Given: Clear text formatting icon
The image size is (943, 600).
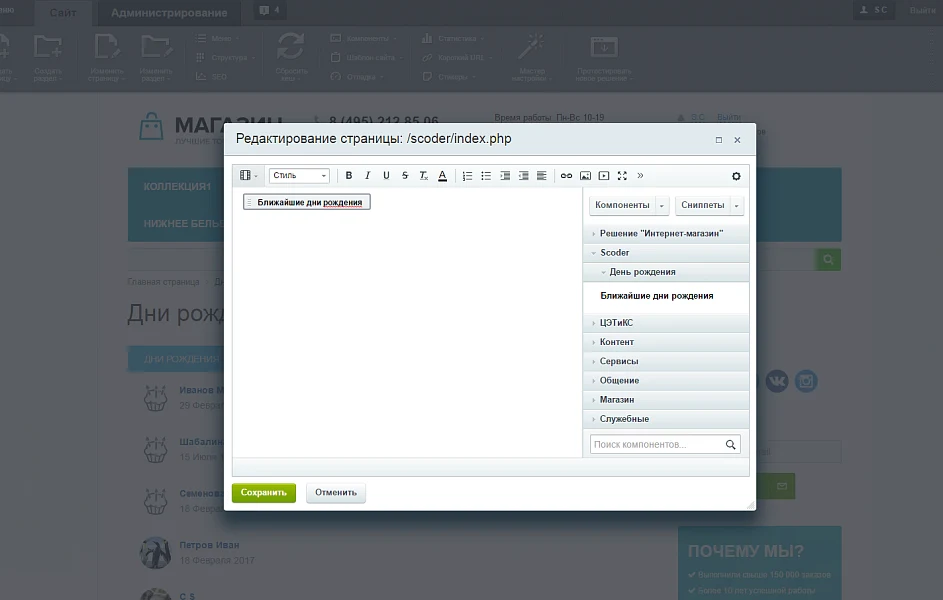Looking at the screenshot, I should (x=423, y=176).
